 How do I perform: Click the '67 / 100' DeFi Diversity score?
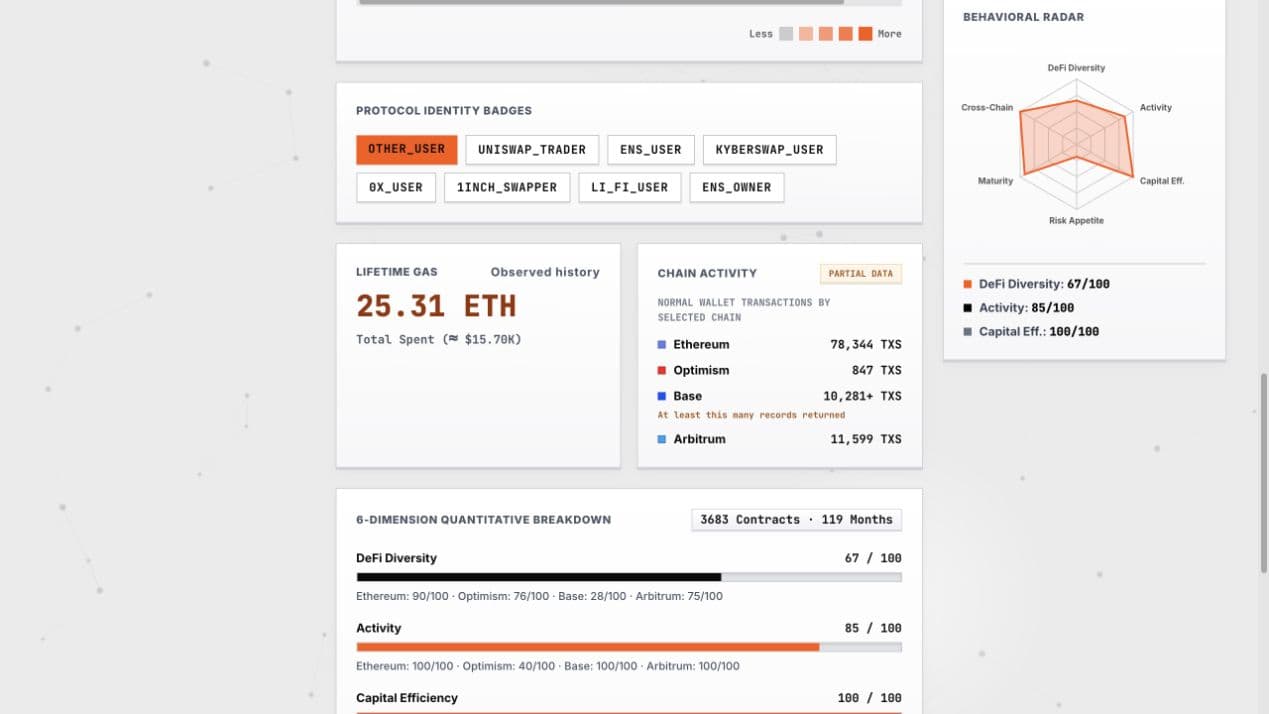(873, 559)
